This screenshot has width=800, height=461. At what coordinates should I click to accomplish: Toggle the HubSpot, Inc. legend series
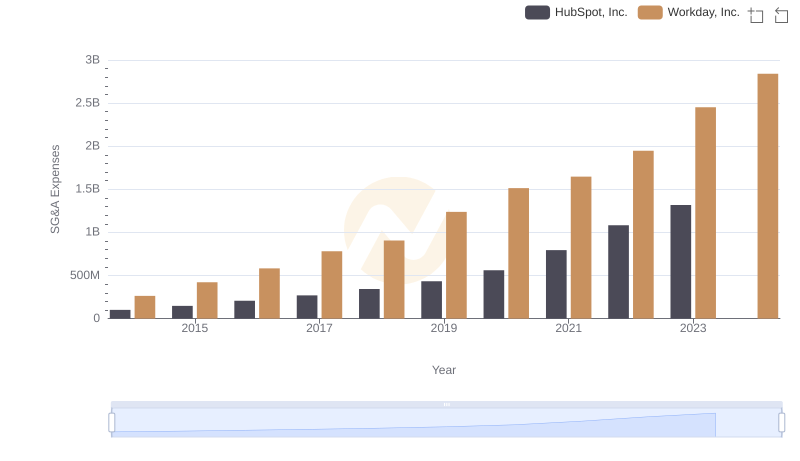[x=576, y=12]
